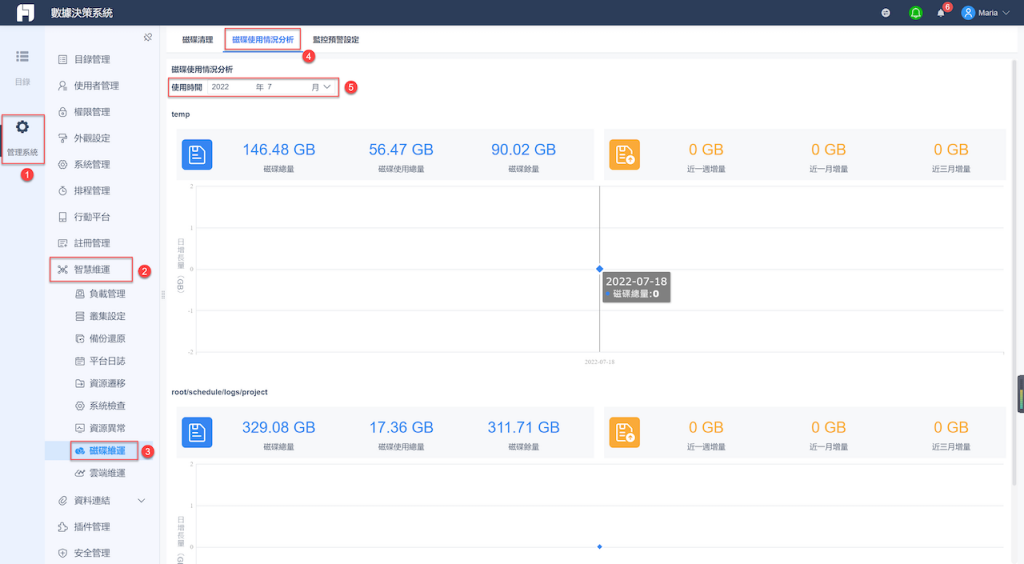Viewport: 1024px width, 564px height.
Task: Click the 資料連結 link icon
Action: [x=63, y=501]
